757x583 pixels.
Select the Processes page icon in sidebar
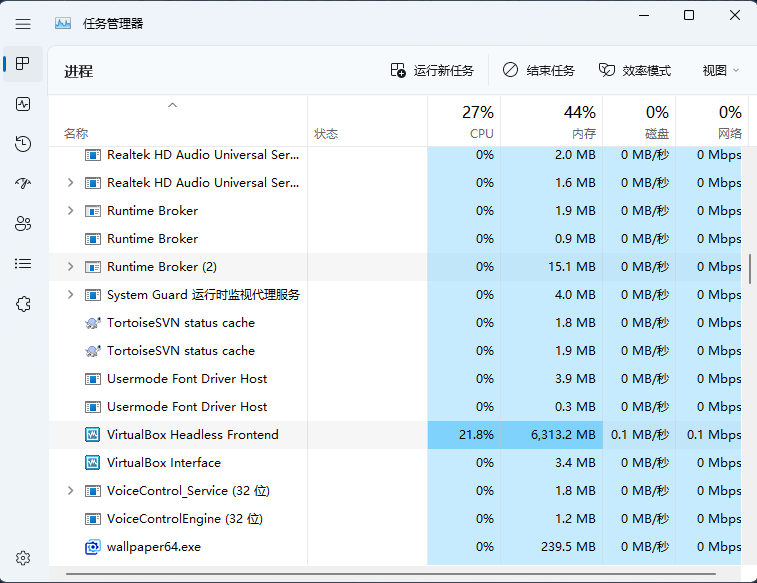click(x=23, y=64)
